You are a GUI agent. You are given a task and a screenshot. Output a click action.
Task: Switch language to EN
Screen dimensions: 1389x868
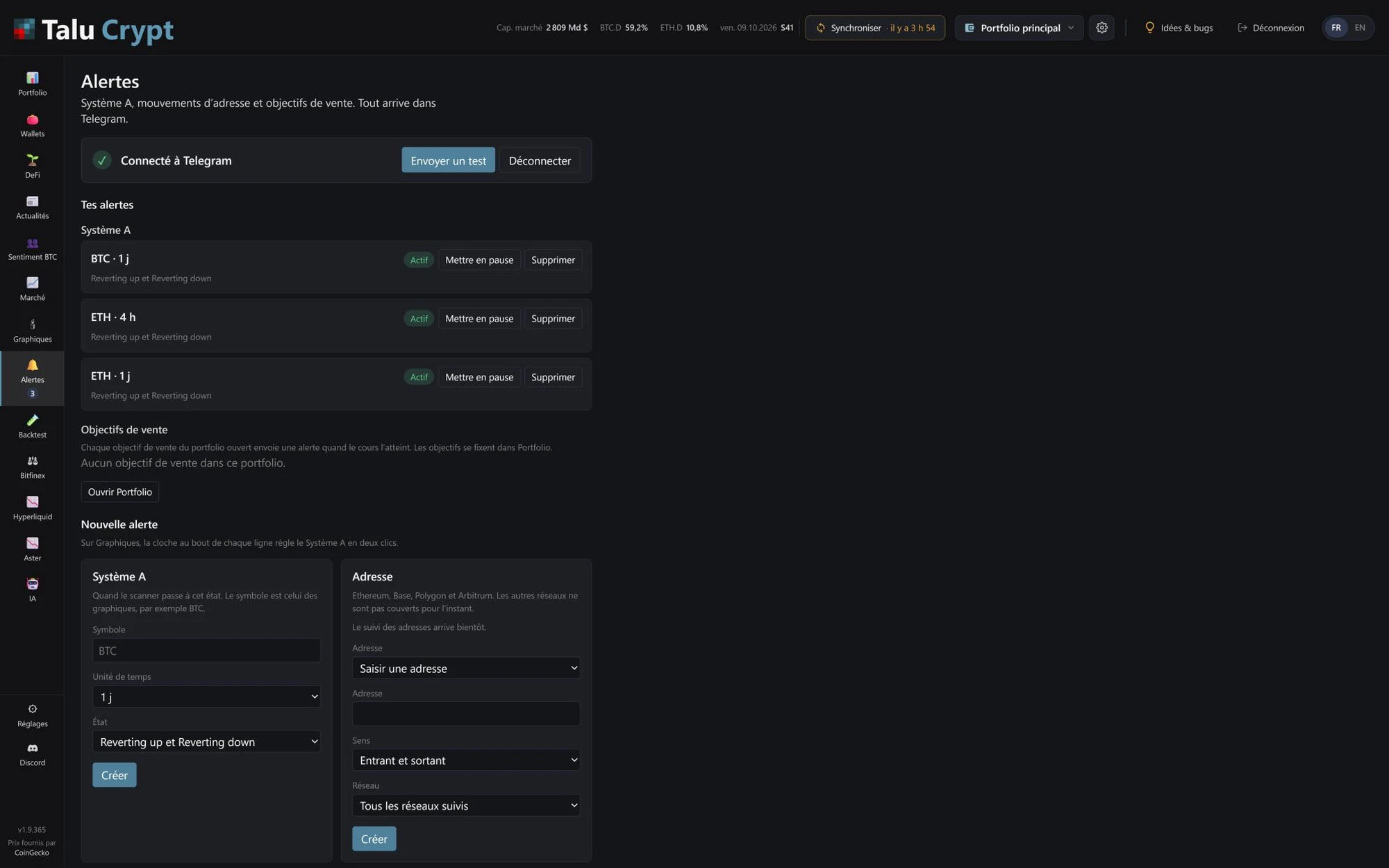[x=1359, y=28]
